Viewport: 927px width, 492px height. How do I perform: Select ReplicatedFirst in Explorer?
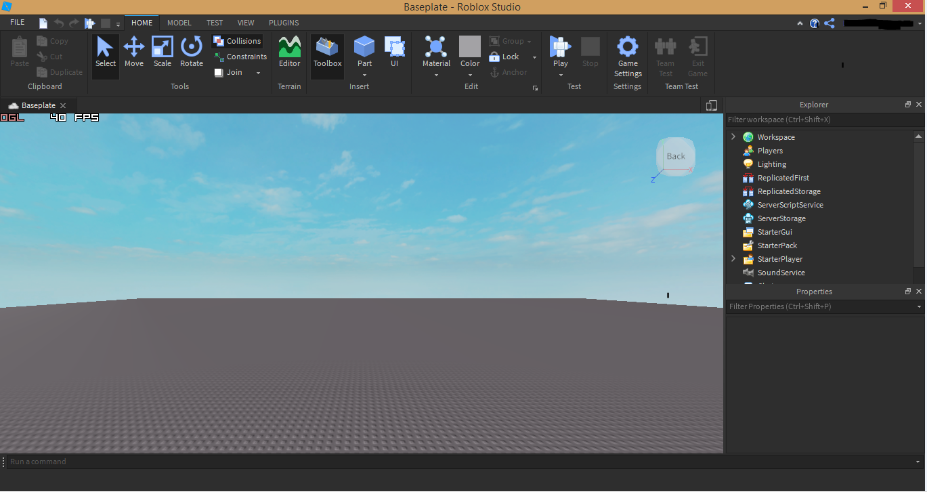coord(783,177)
